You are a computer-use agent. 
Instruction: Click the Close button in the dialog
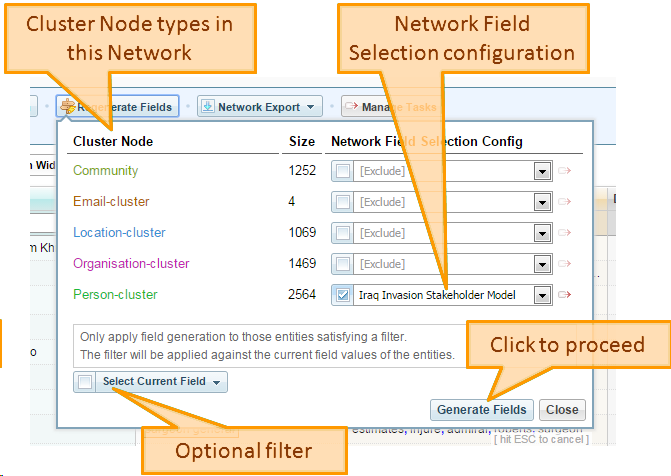(x=562, y=409)
